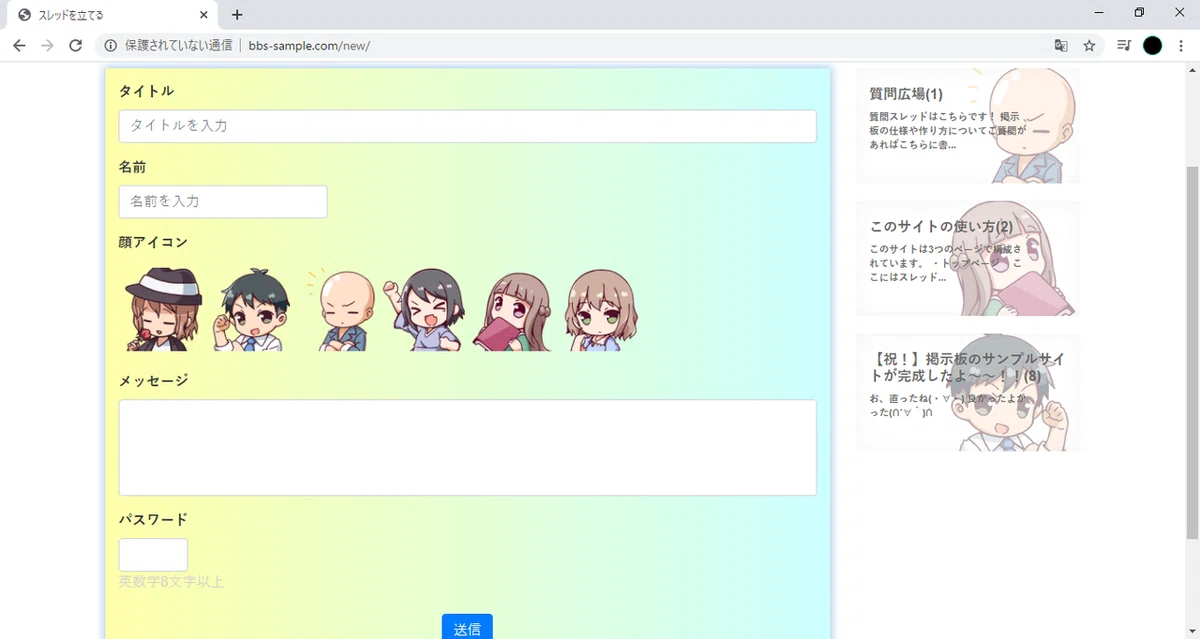Open the 掲示板のサンプルサイトが完成 thread card
The width and height of the screenshot is (1200, 639).
pyautogui.click(x=967, y=392)
